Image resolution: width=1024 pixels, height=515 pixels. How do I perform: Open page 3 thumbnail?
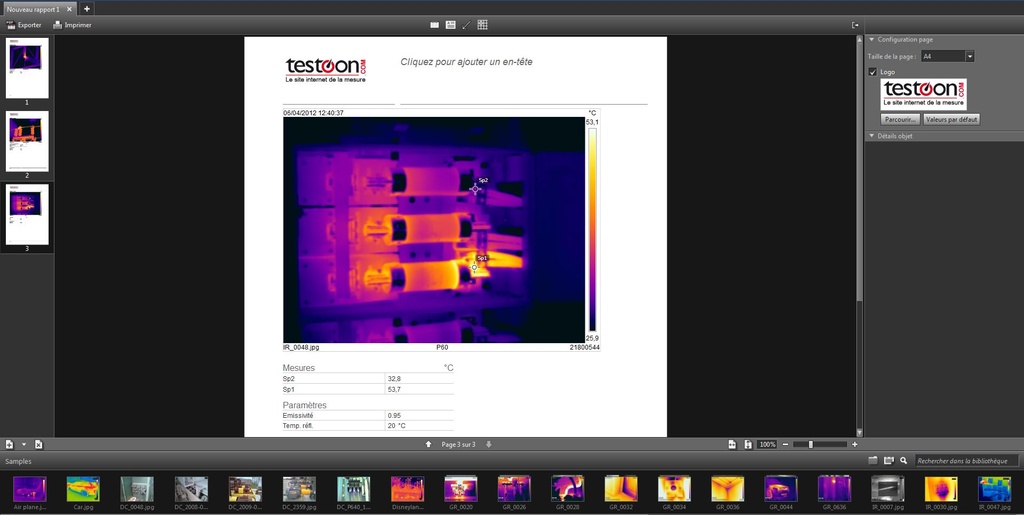click(x=27, y=214)
